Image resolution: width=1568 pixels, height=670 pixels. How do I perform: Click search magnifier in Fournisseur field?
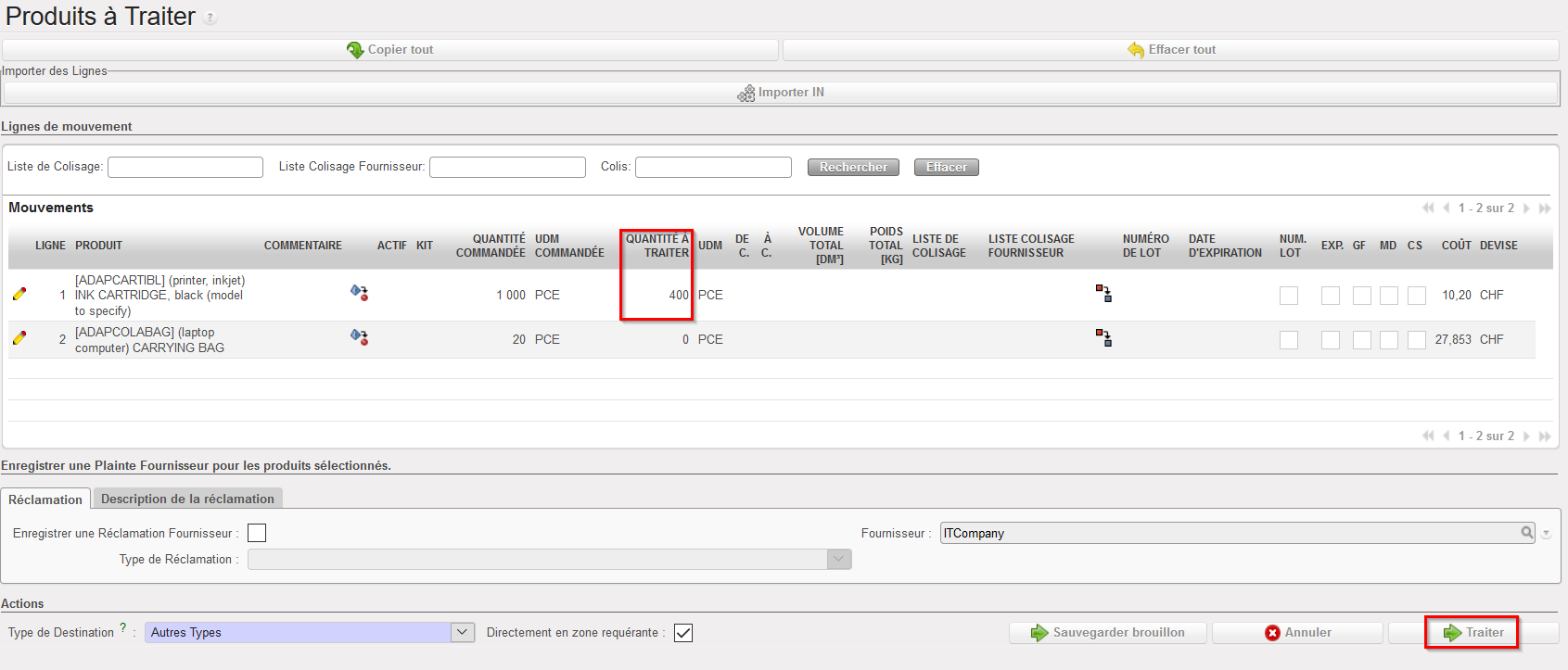coord(1526,533)
